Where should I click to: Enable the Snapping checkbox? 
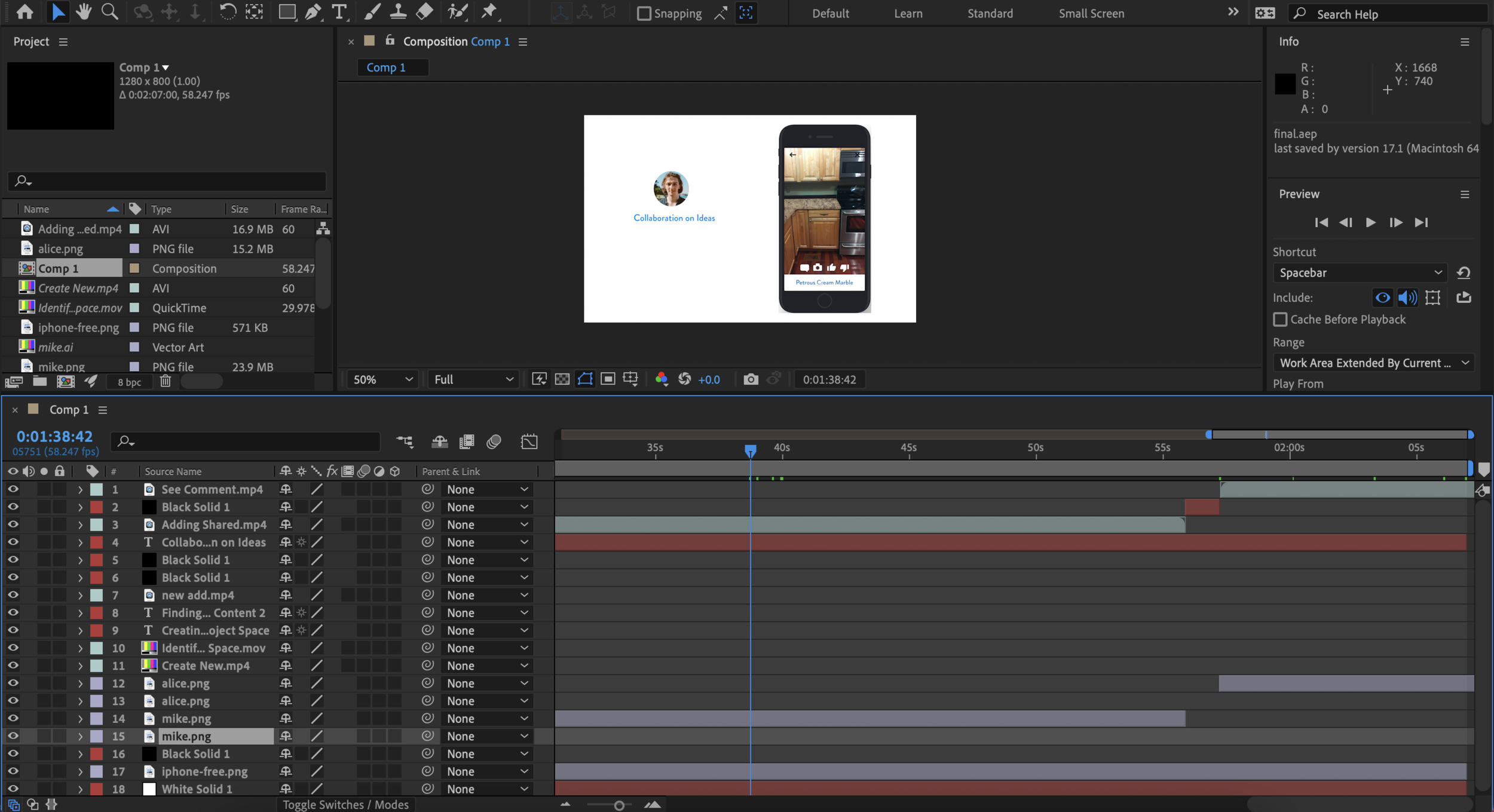point(644,13)
